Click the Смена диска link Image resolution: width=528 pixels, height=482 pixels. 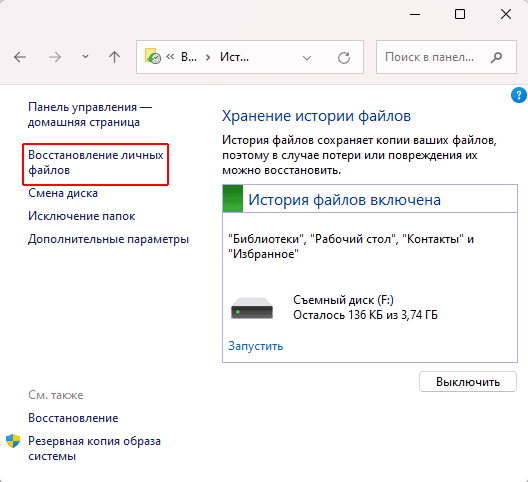tap(63, 193)
